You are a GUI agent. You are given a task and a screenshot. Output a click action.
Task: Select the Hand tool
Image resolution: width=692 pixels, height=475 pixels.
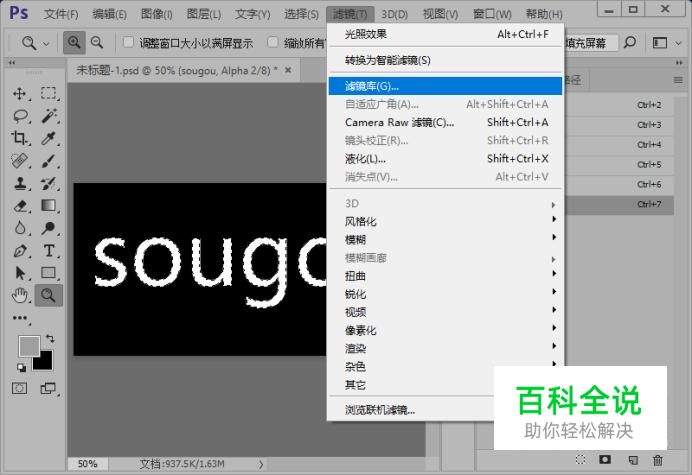tap(20, 295)
